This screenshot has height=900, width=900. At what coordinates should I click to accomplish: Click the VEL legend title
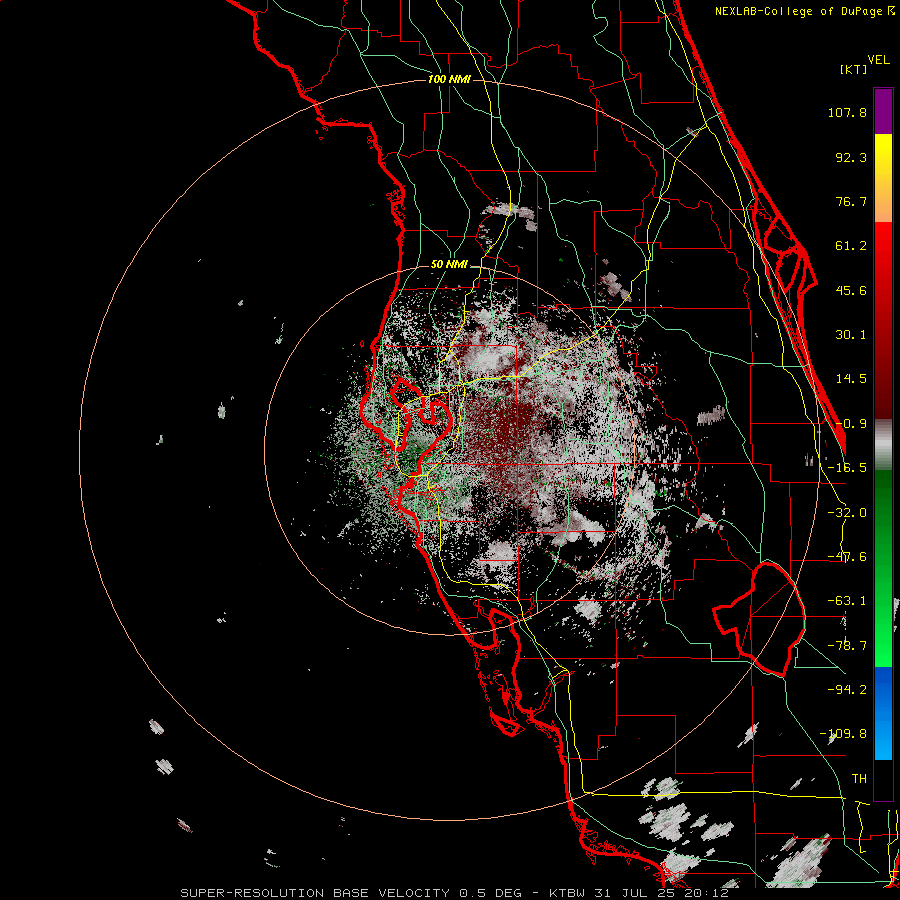pyautogui.click(x=878, y=60)
